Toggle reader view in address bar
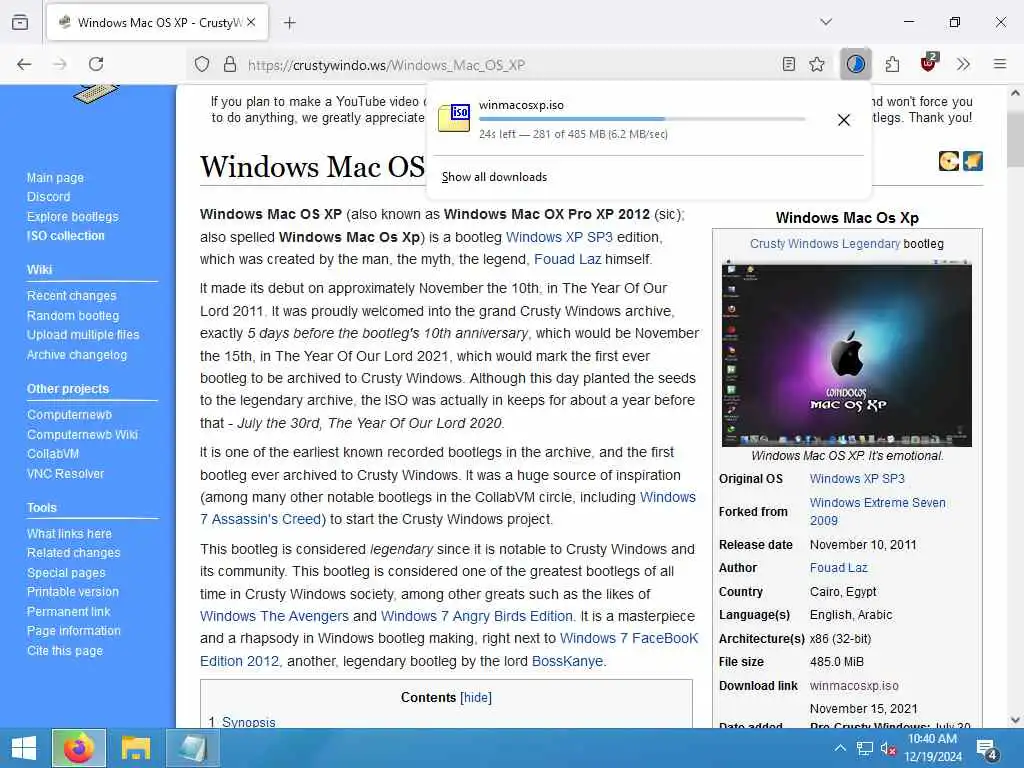This screenshot has width=1024, height=768. click(x=789, y=64)
